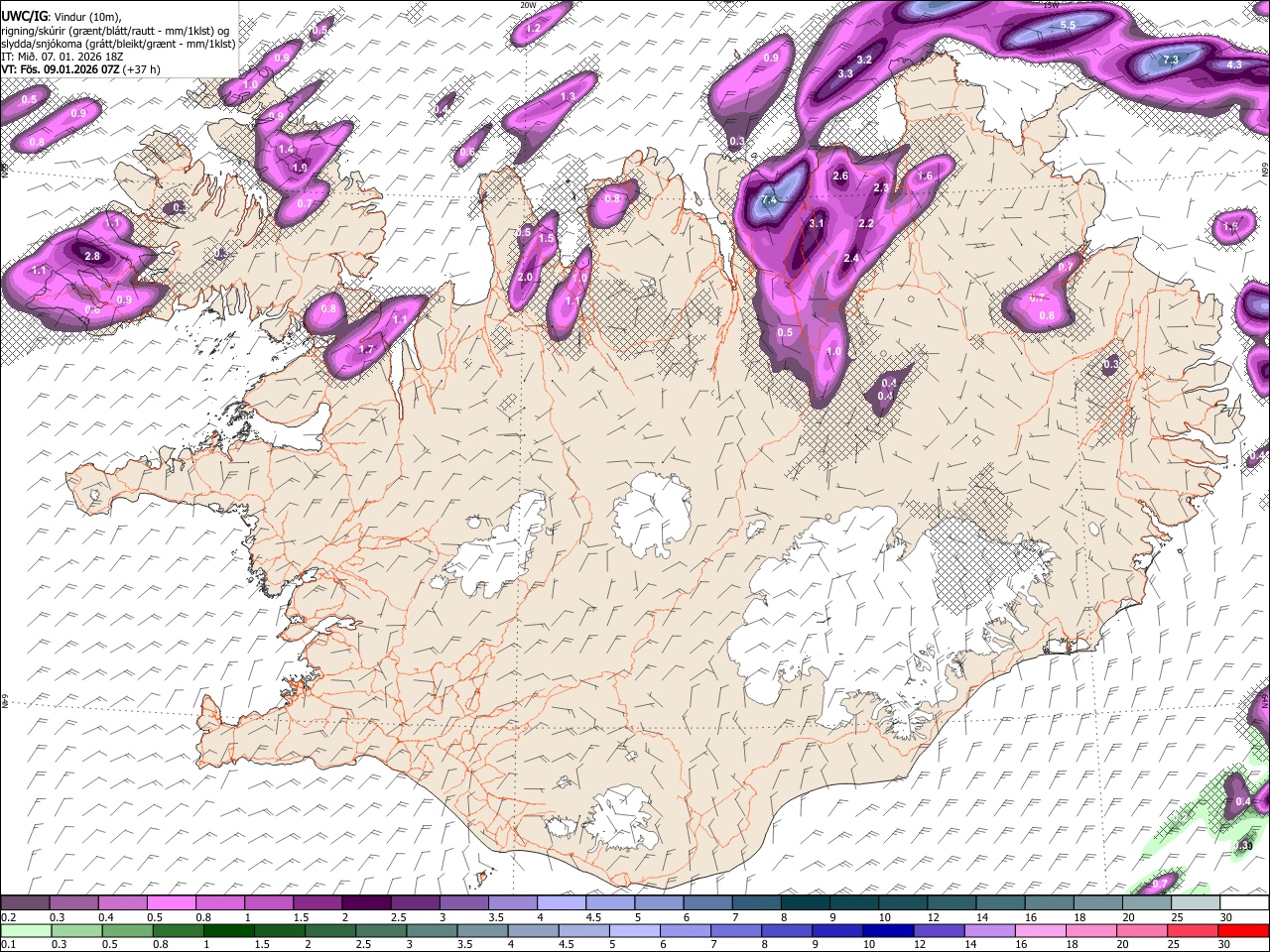Click the 'slydda/snjókoma' legend description line
This screenshot has width=1270, height=952.
point(118,44)
